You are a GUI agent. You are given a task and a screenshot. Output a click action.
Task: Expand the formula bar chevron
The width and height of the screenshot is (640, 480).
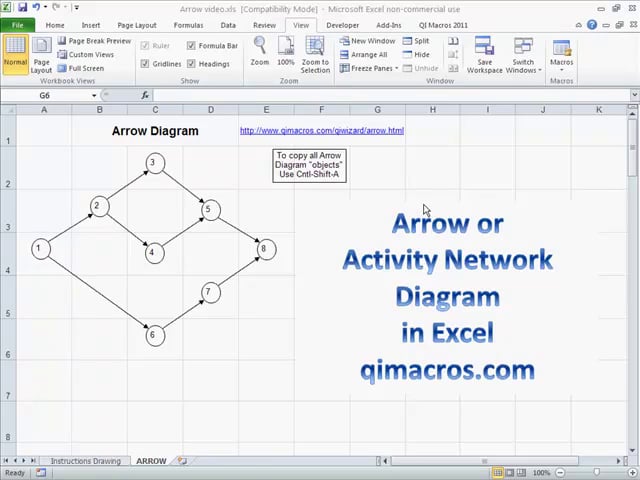[634, 95]
